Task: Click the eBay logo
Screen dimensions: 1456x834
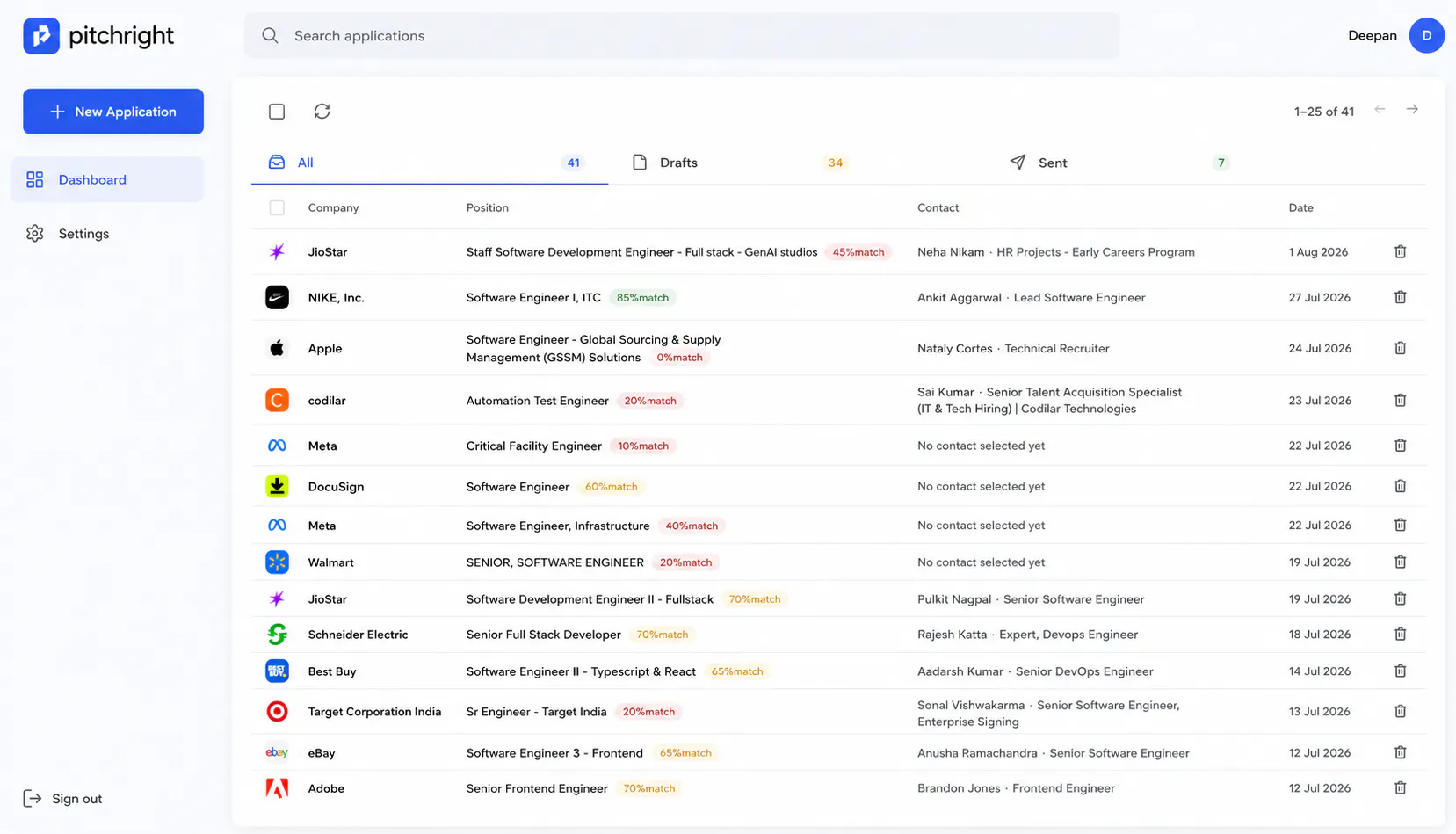Action: (x=277, y=753)
